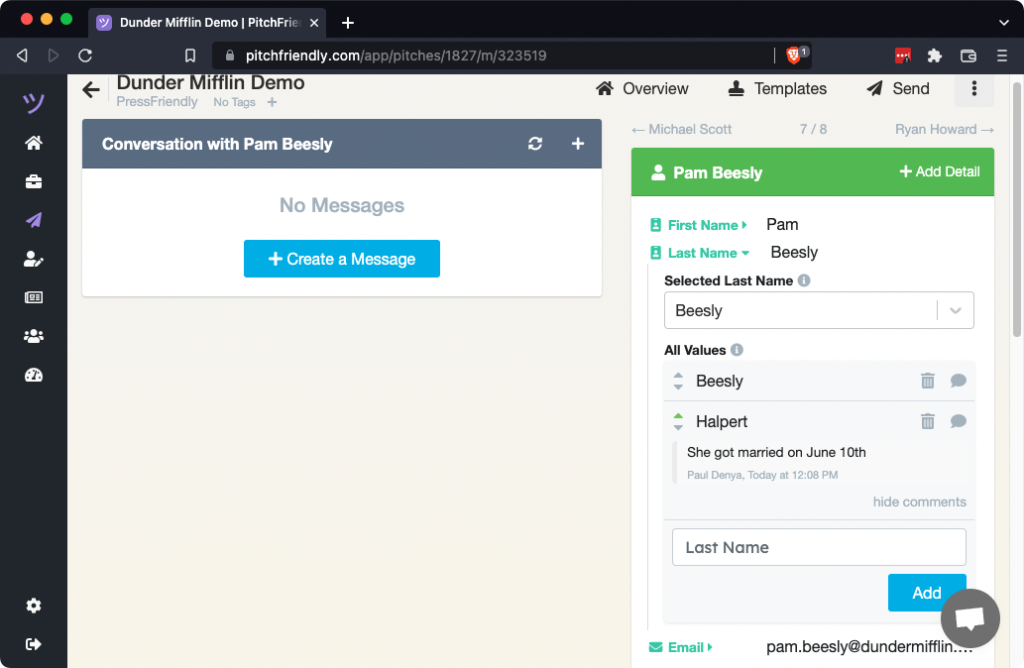Click the Last Name input field
The image size is (1024, 668).
pyautogui.click(x=818, y=547)
